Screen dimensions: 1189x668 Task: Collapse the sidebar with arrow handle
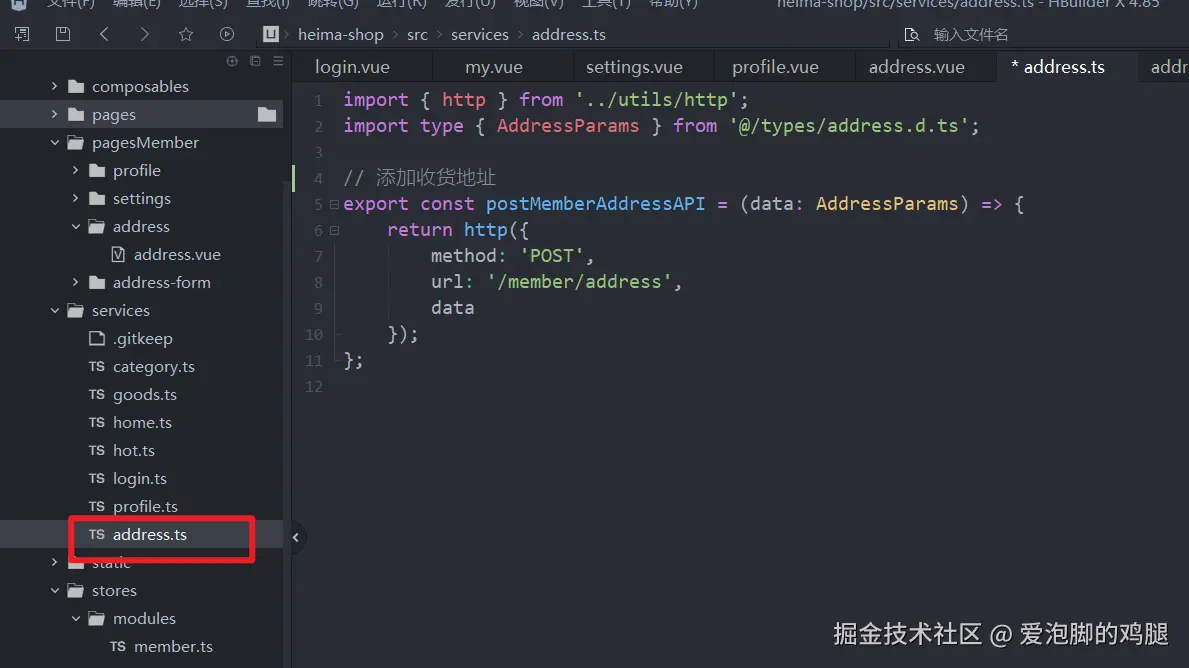(x=296, y=538)
